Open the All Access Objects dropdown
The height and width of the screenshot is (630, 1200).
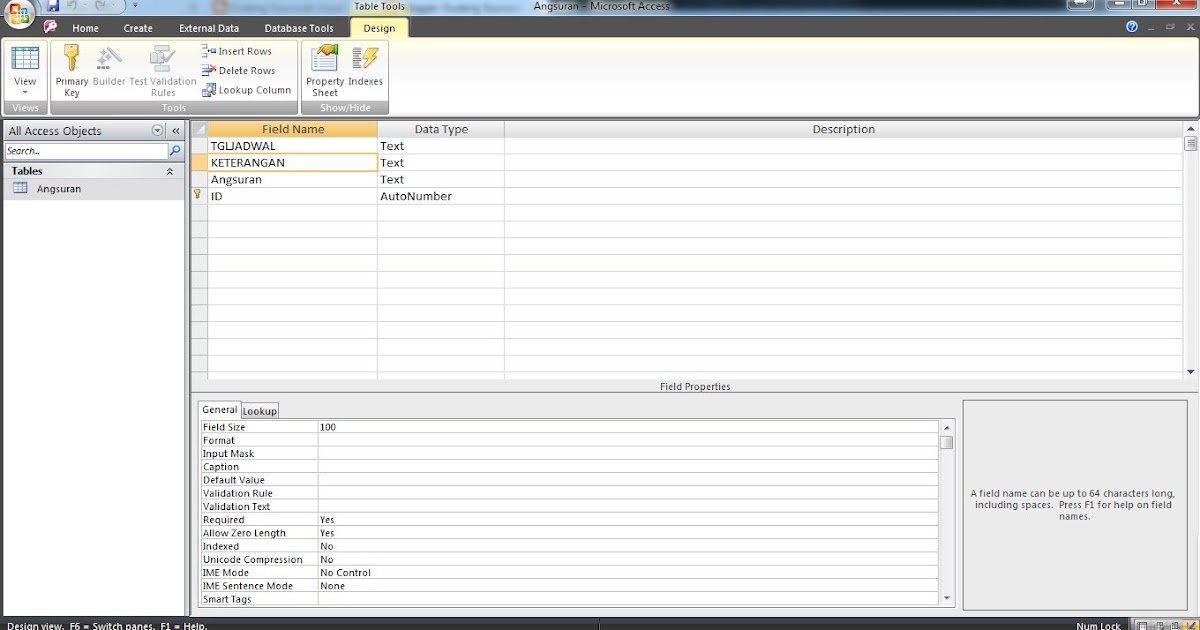157,130
